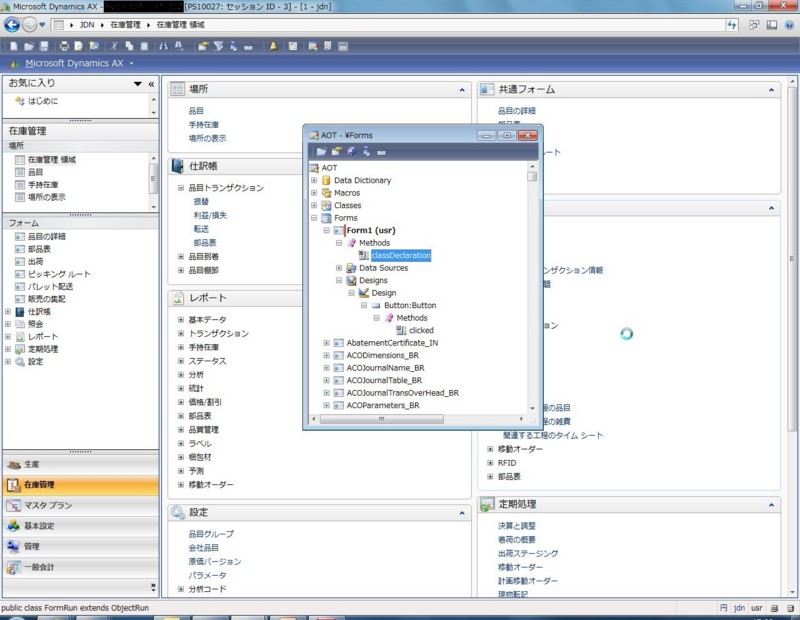Expand Classes node in AOT

click(314, 205)
